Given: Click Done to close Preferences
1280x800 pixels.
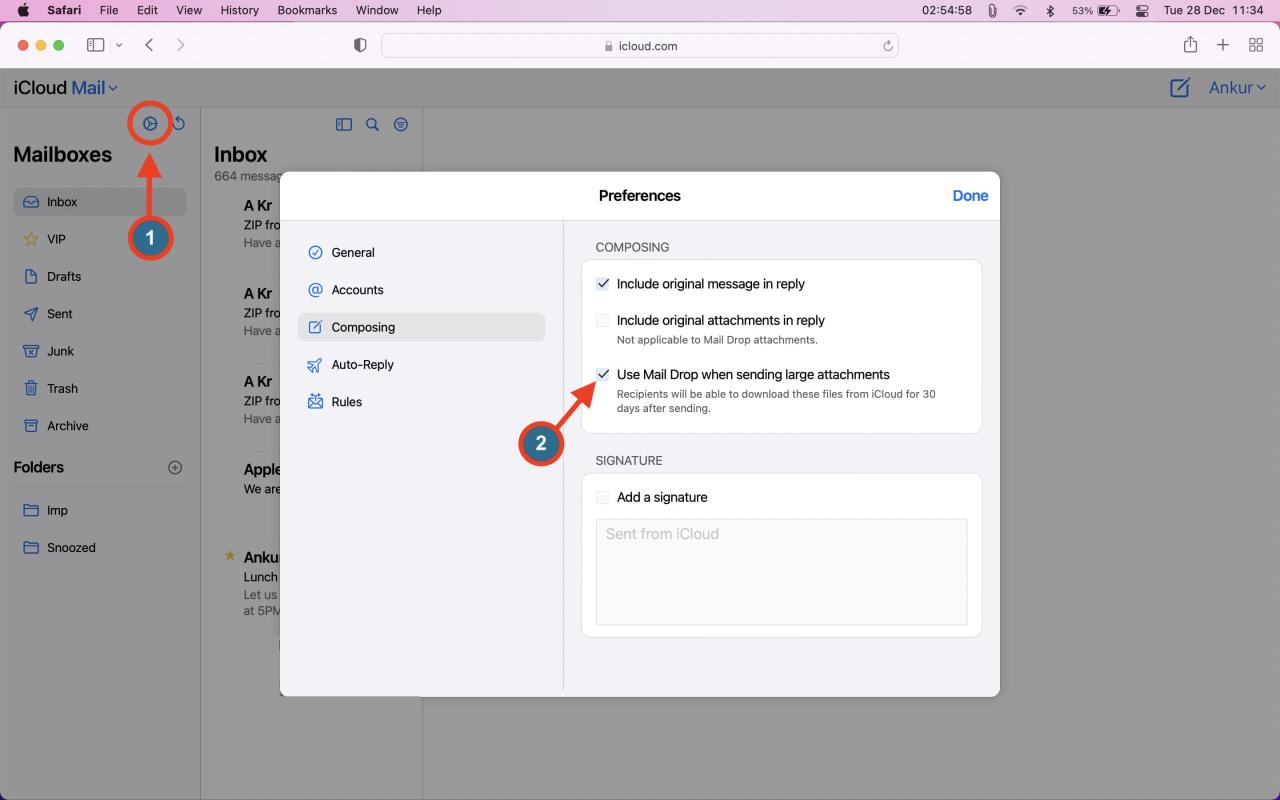Looking at the screenshot, I should click(970, 196).
